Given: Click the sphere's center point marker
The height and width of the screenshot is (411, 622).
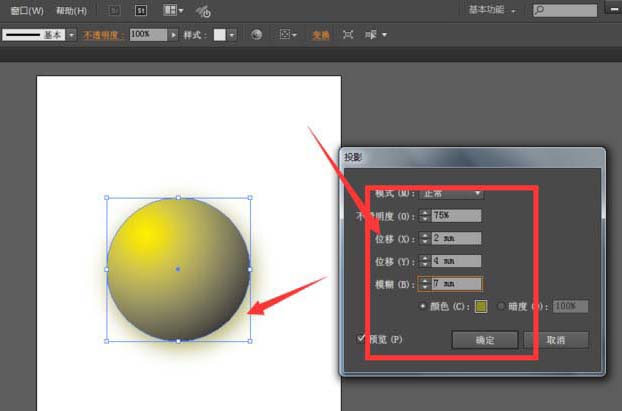Looking at the screenshot, I should tap(178, 269).
